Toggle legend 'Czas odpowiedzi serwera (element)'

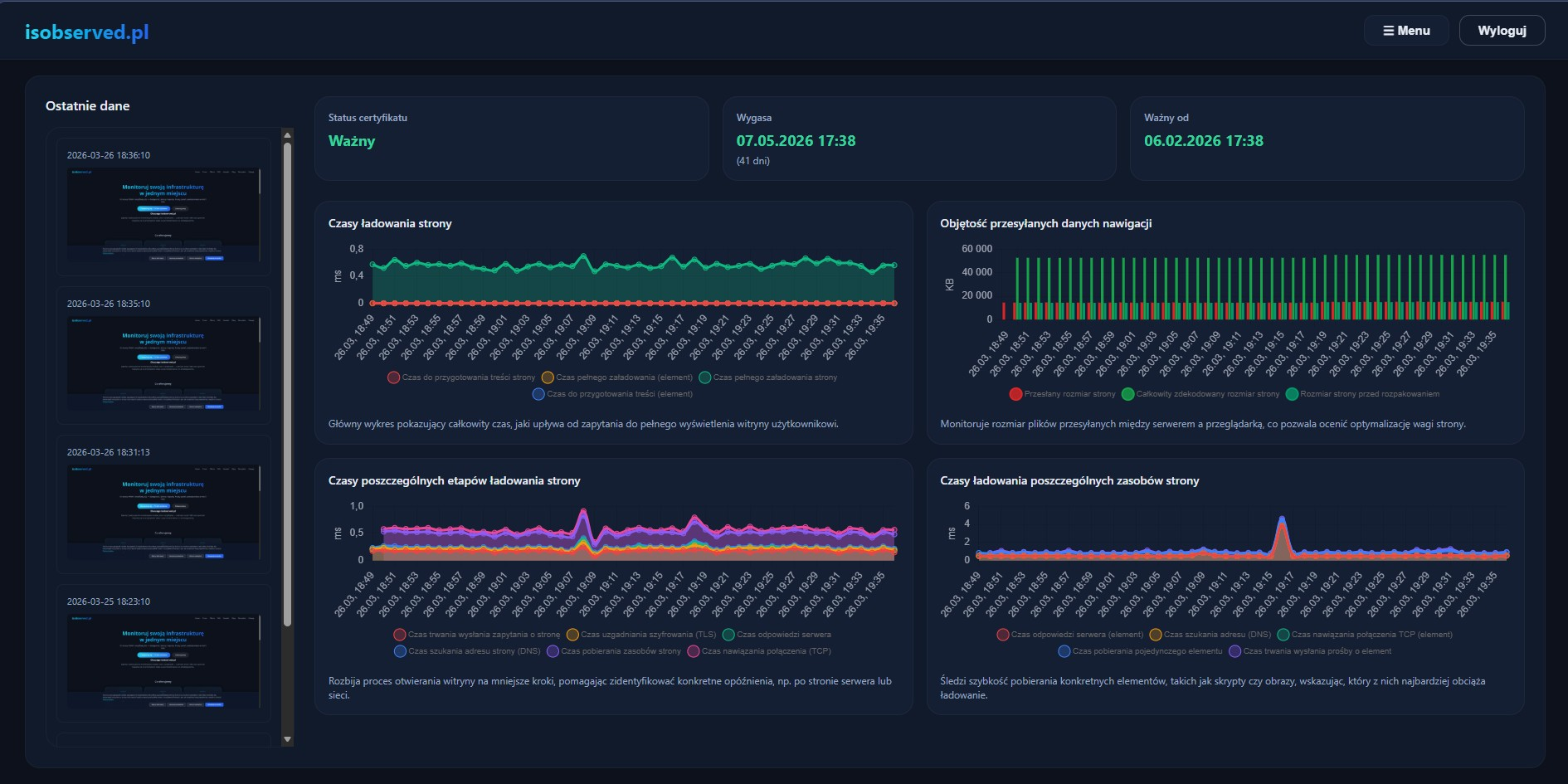[1070, 635]
